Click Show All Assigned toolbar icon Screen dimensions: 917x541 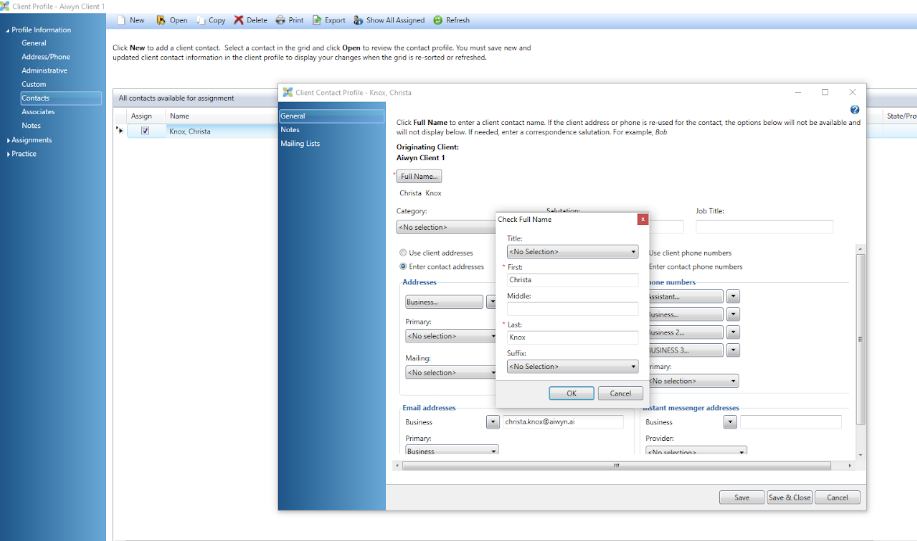pyautogui.click(x=358, y=20)
